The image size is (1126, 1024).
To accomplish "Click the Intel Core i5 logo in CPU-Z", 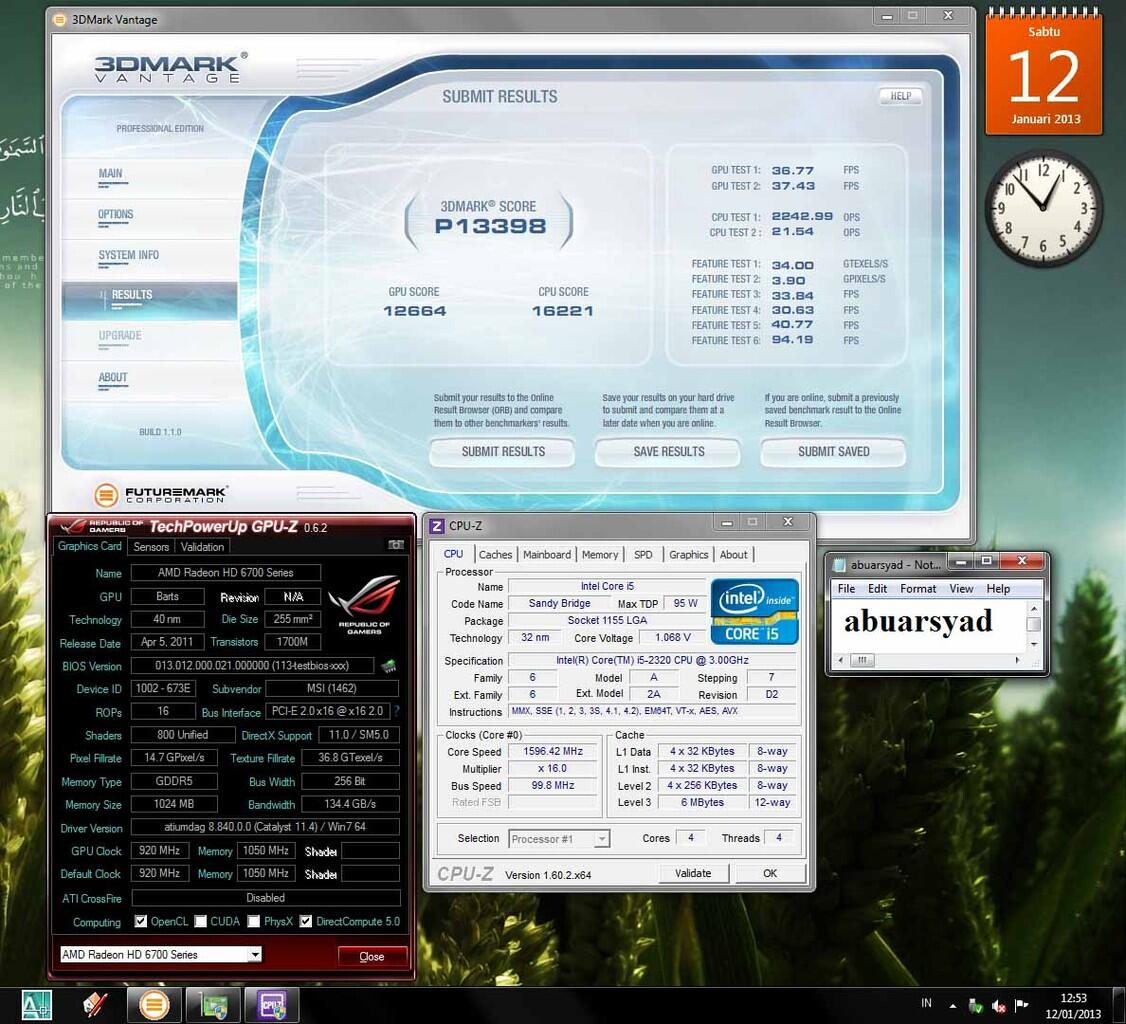I will tap(754, 612).
